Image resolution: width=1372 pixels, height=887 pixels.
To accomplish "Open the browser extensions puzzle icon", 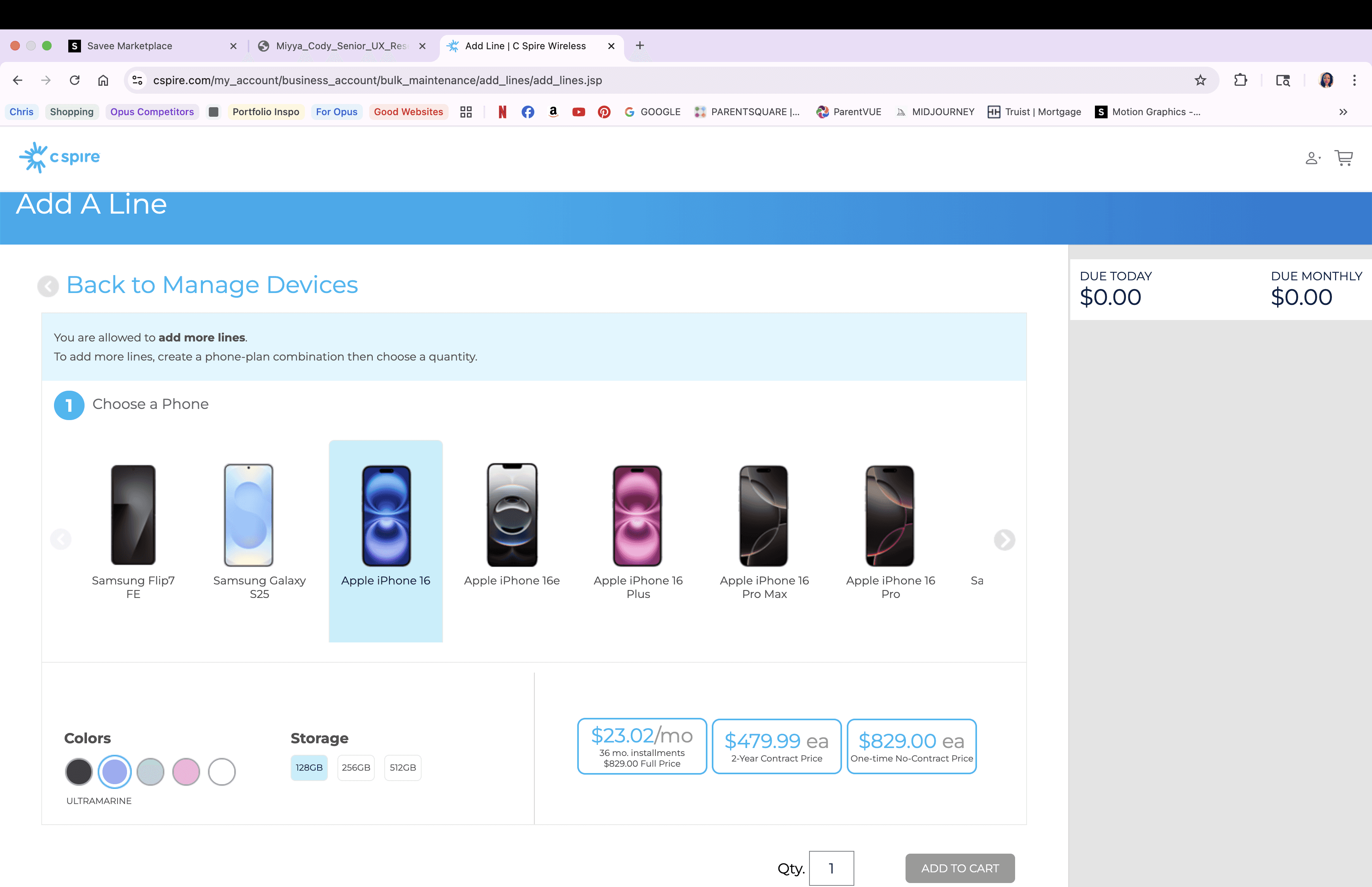I will point(1240,80).
